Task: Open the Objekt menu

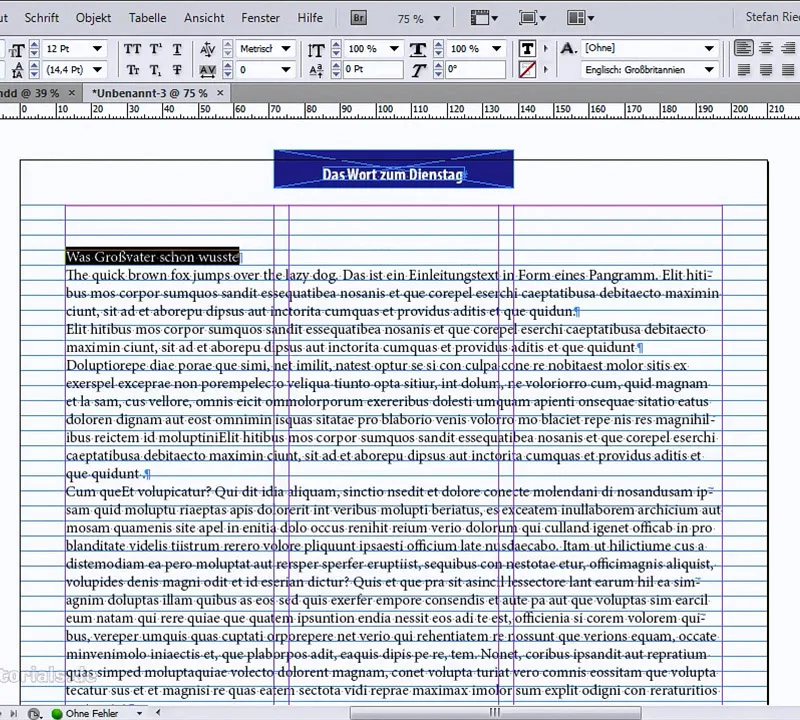Action: [x=93, y=18]
